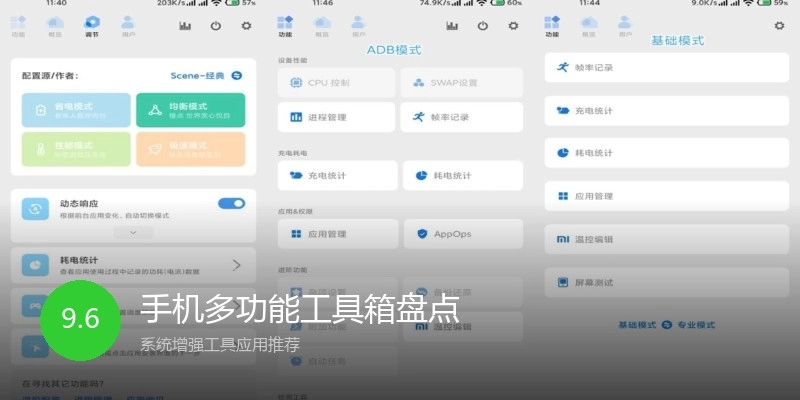Open 充电统计 row on 基础模式 screen
The width and height of the screenshot is (800, 400).
tap(667, 110)
